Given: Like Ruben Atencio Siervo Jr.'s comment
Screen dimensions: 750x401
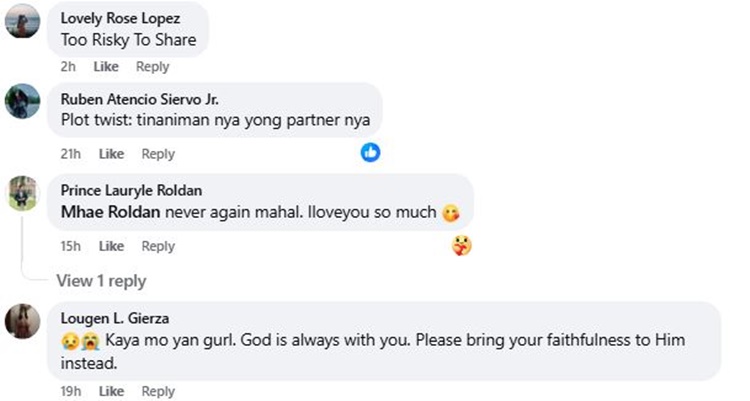Looking at the screenshot, I should click(x=111, y=154).
